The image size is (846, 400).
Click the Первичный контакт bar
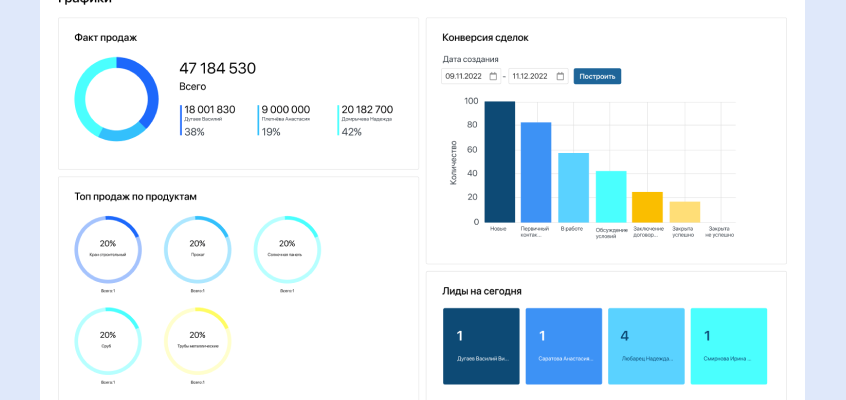click(x=536, y=172)
